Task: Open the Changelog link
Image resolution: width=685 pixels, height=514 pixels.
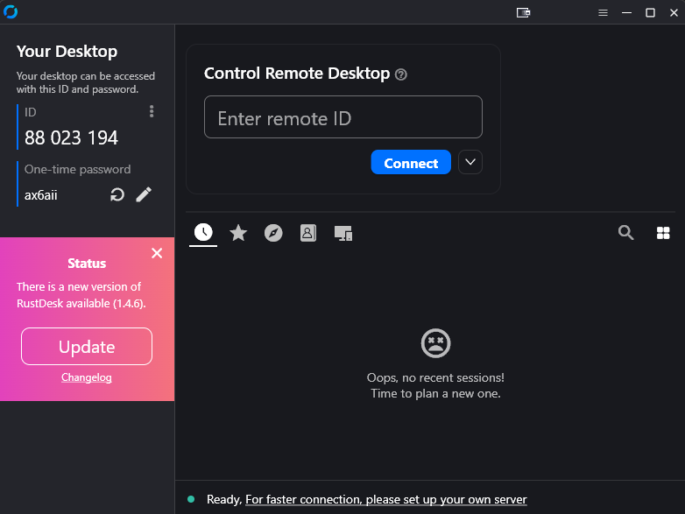Action: [86, 378]
